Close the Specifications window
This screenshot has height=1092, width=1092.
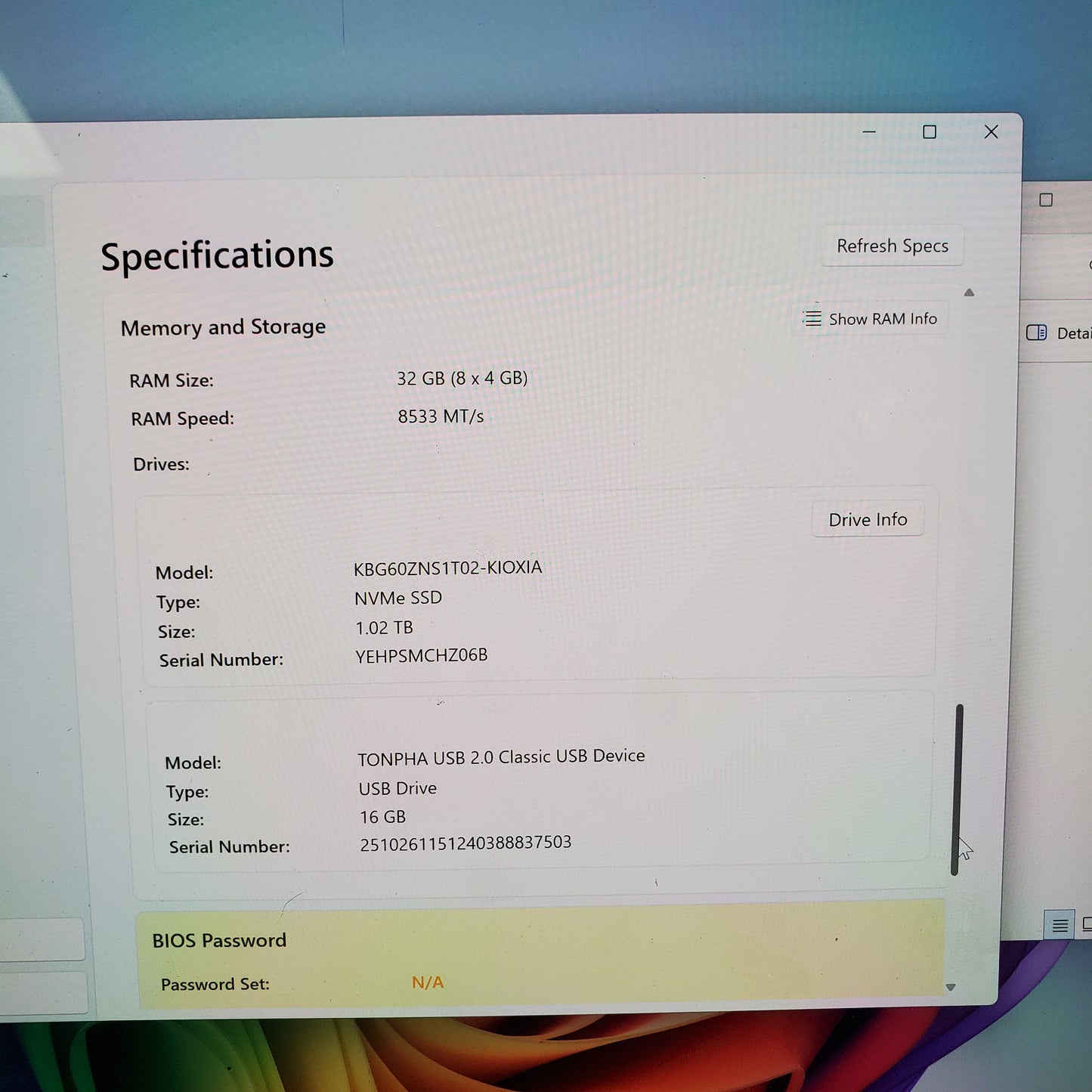(x=991, y=132)
